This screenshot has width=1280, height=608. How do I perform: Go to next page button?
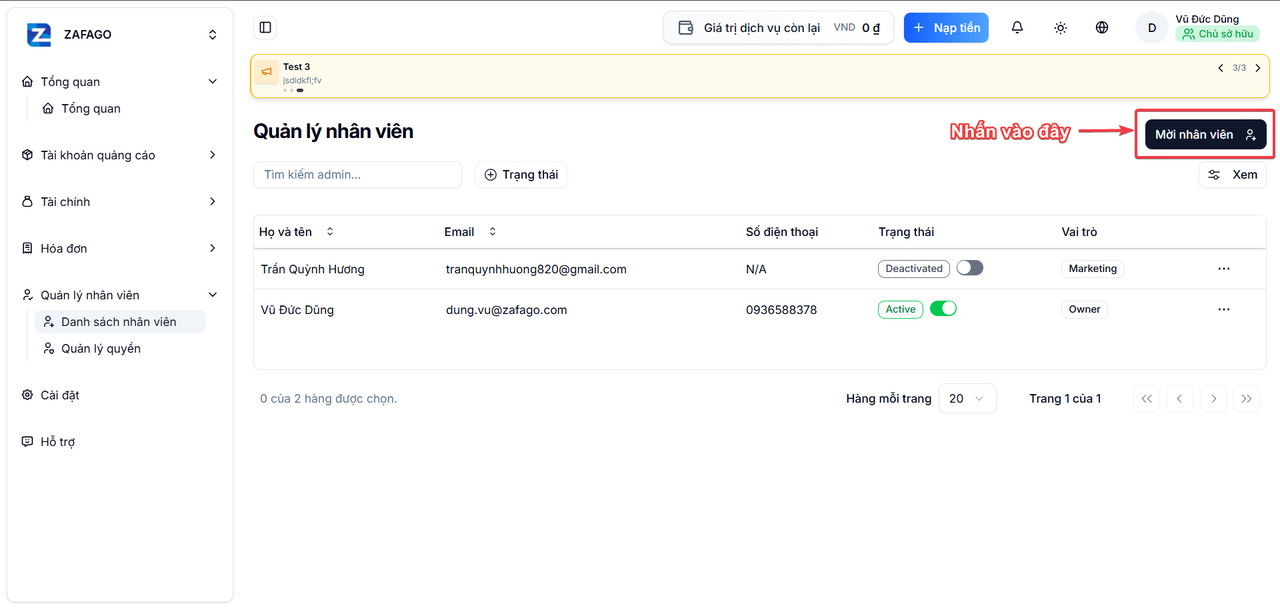(1213, 398)
